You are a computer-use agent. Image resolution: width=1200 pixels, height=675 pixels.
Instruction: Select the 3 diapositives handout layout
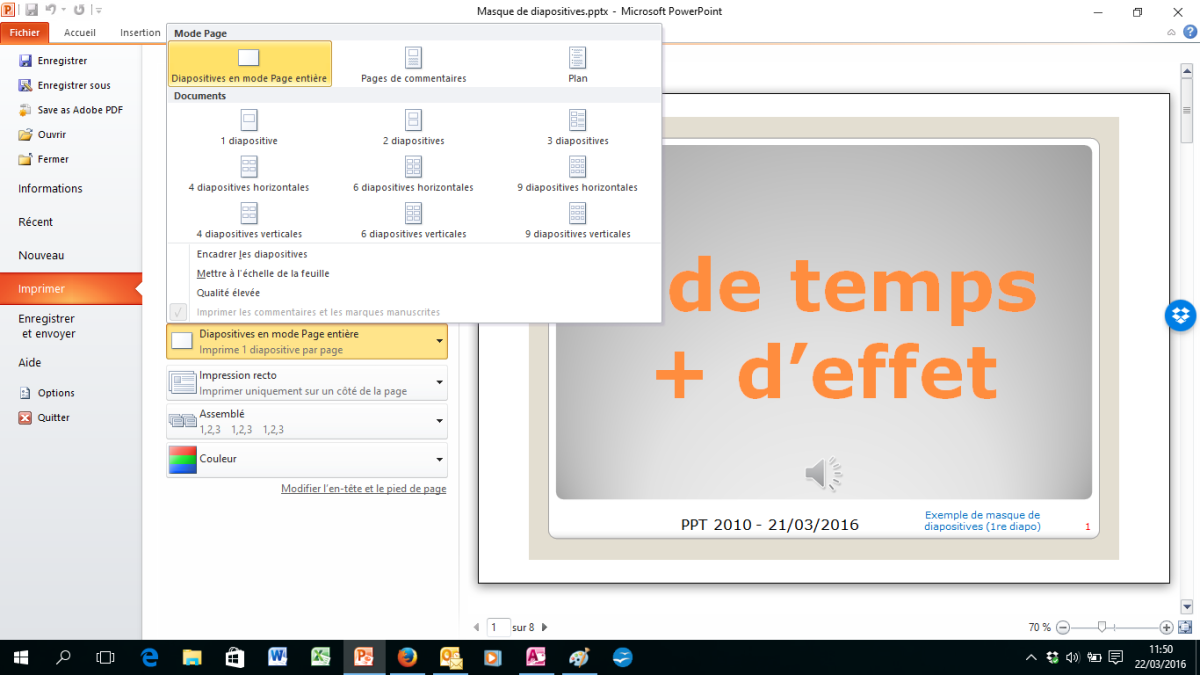[578, 127]
